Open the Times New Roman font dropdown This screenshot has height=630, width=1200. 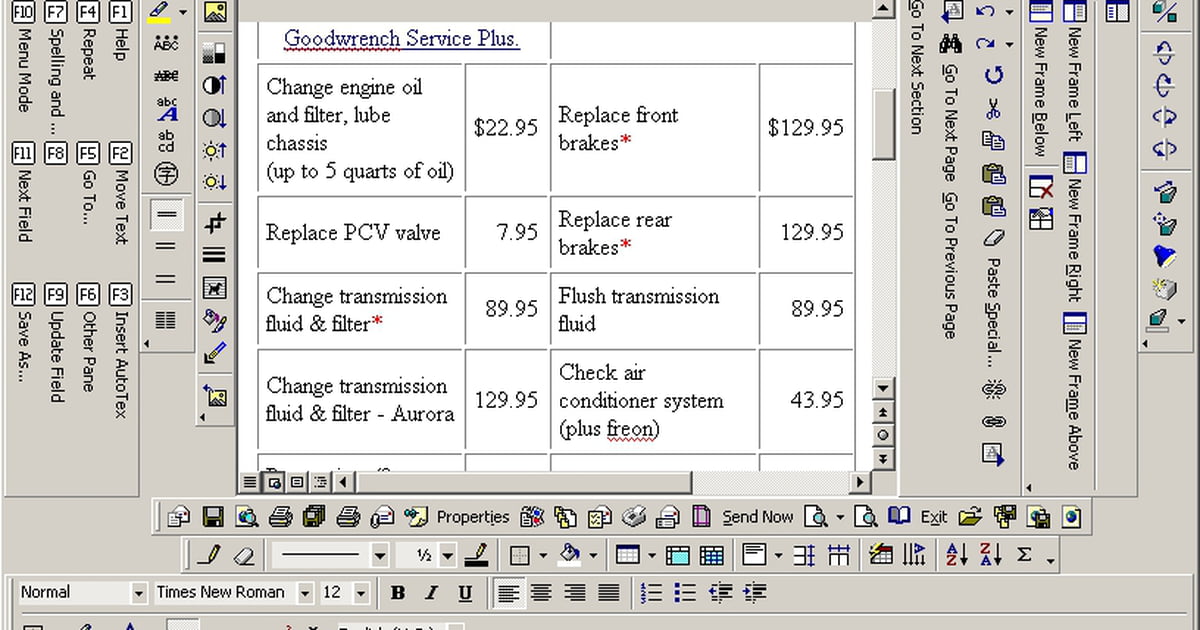(305, 593)
